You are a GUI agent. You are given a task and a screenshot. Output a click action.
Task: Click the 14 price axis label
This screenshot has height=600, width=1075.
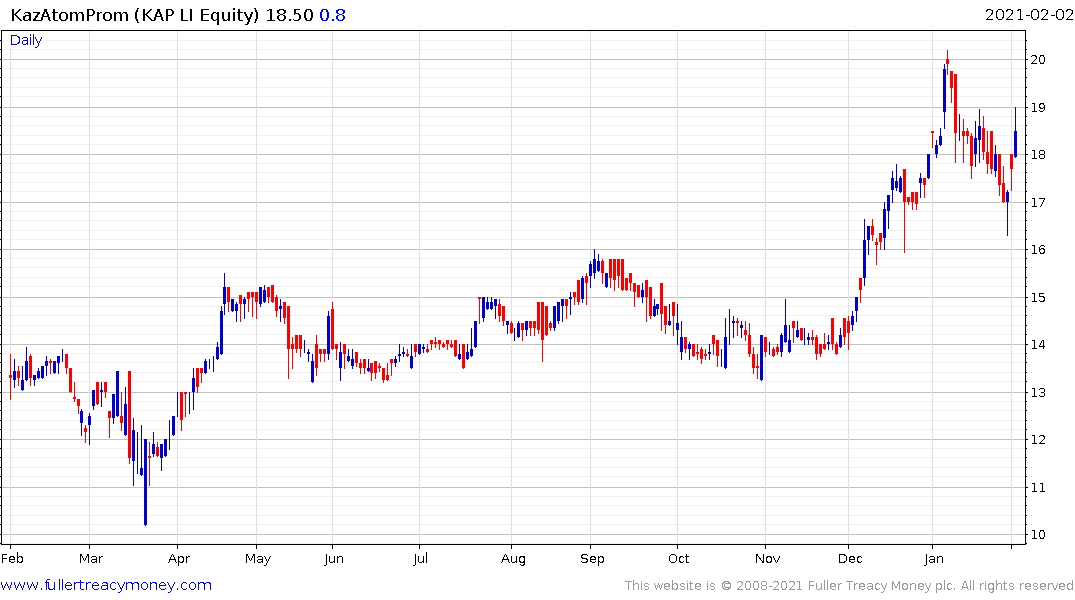[1038, 345]
